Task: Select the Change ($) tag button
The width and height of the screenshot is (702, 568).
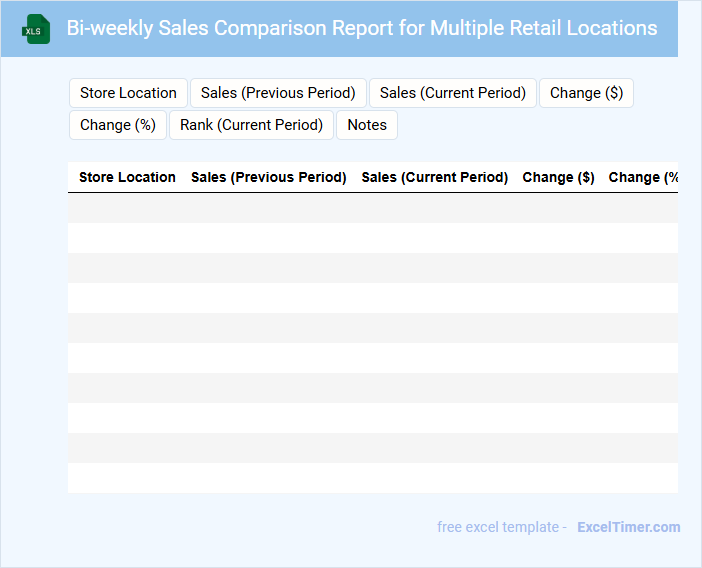Action: click(586, 93)
